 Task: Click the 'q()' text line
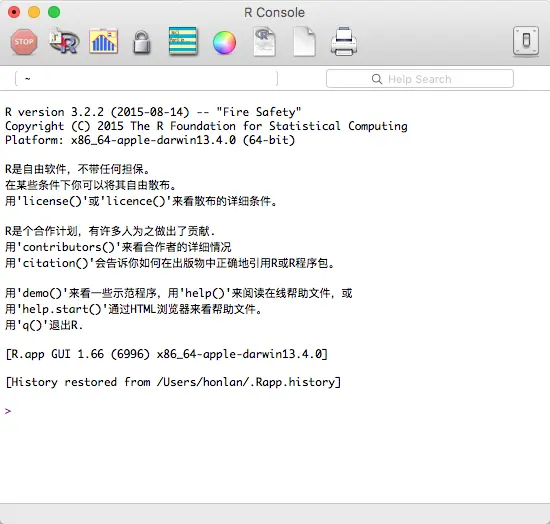tap(44, 325)
